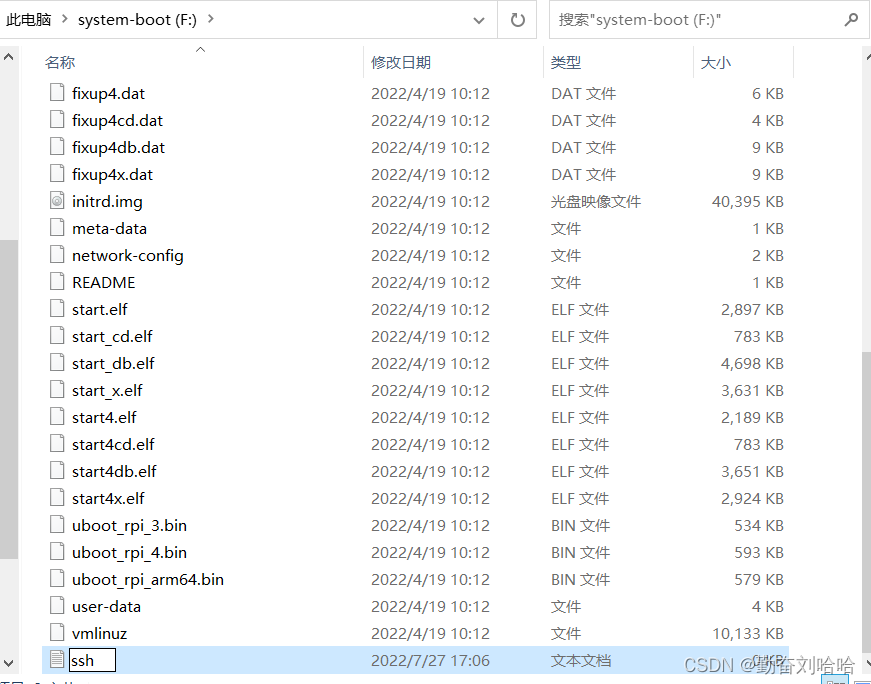Viewport: 871px width, 684px height.
Task: Expand the chevron after system-boot (F:)
Action: (x=211, y=19)
